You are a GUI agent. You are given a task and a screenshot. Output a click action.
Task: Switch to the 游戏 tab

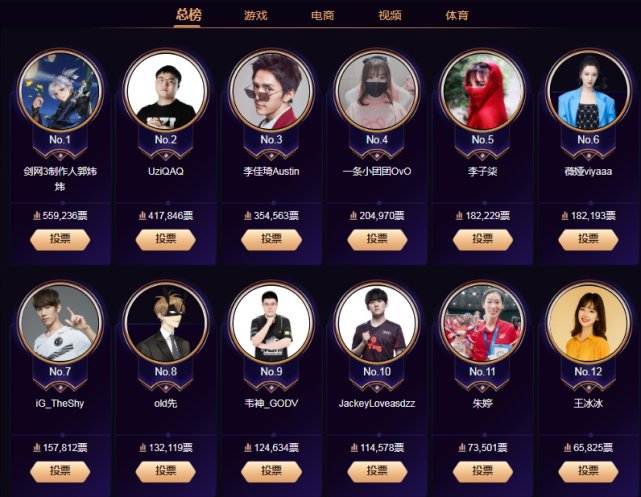click(256, 16)
